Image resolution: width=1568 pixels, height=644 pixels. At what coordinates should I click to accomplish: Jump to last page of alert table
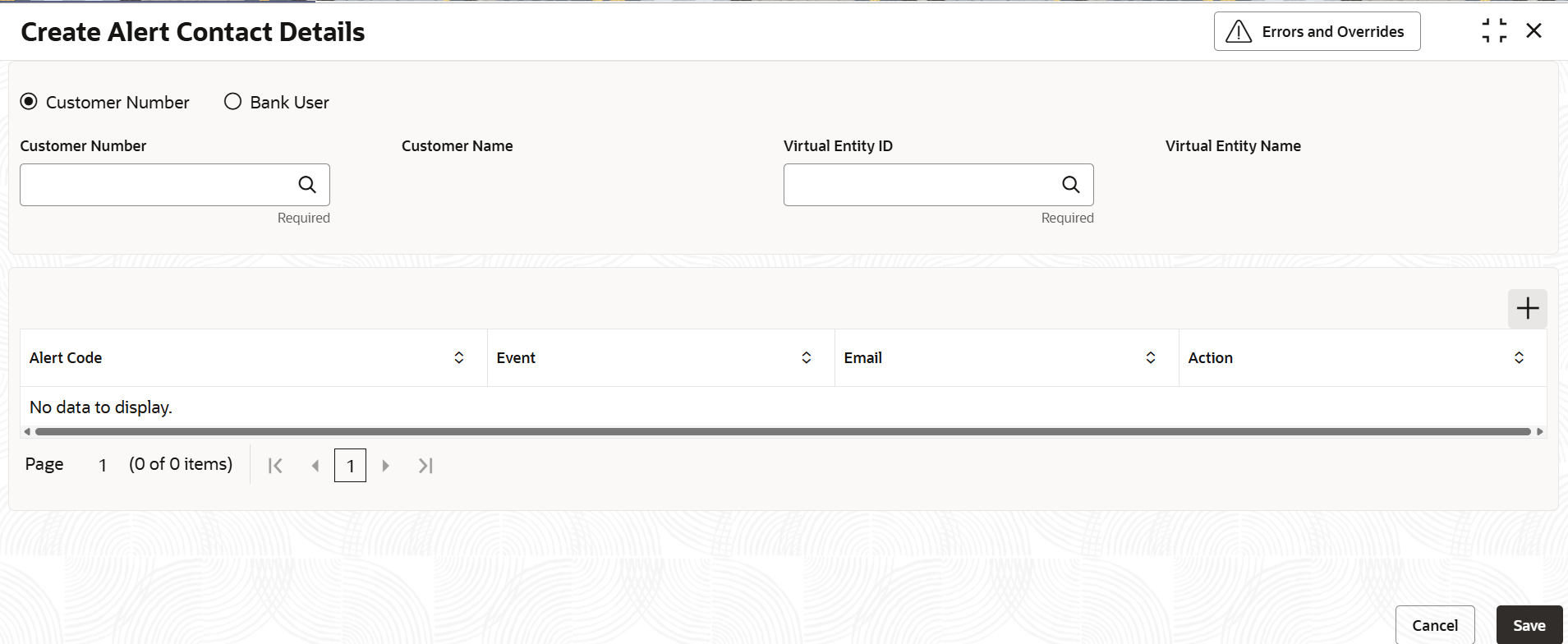point(425,466)
